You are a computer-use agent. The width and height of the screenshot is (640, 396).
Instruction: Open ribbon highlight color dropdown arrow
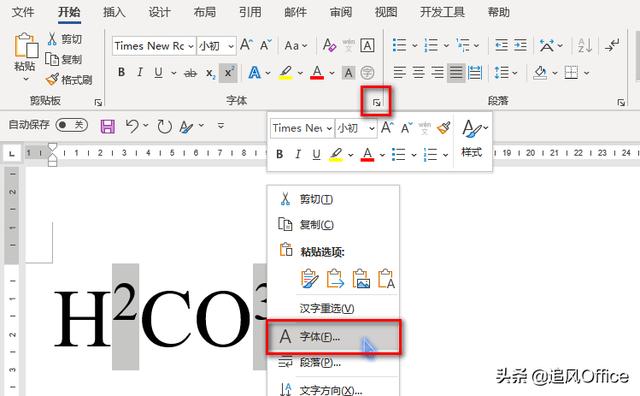300,73
